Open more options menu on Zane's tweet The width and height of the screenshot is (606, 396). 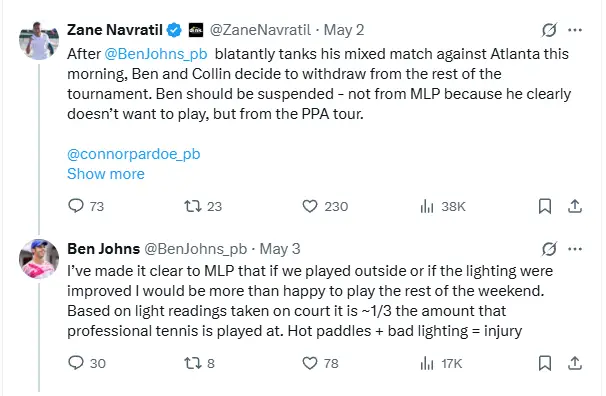click(575, 30)
